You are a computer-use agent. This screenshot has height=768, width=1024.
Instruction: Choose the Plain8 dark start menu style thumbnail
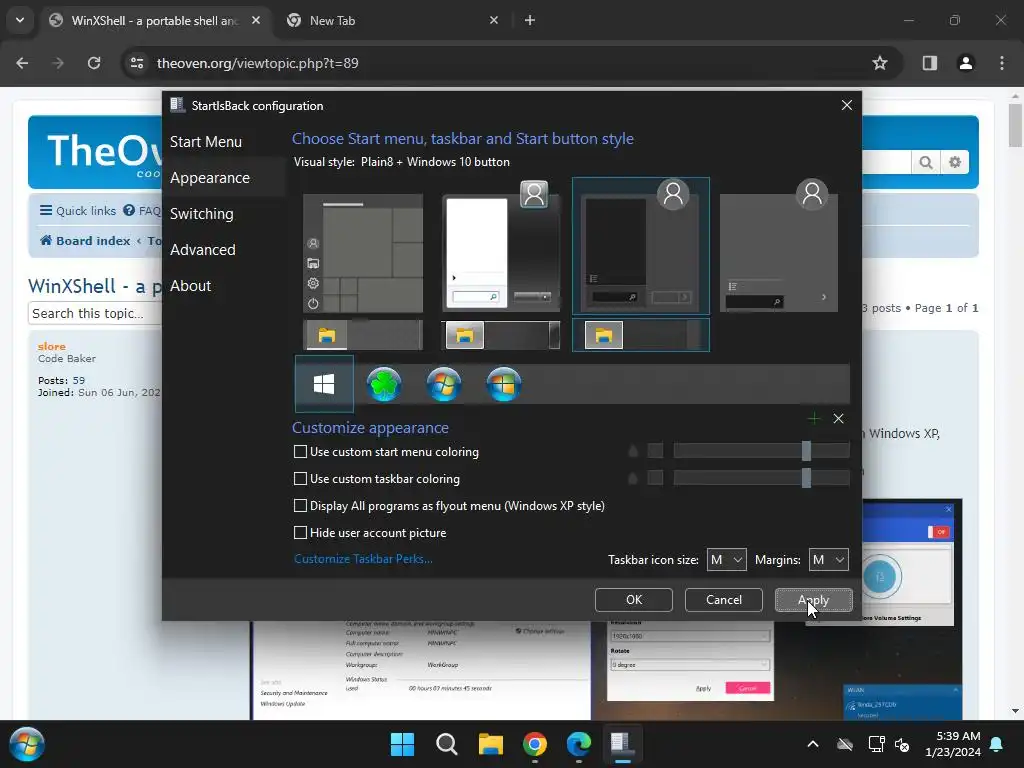[641, 246]
